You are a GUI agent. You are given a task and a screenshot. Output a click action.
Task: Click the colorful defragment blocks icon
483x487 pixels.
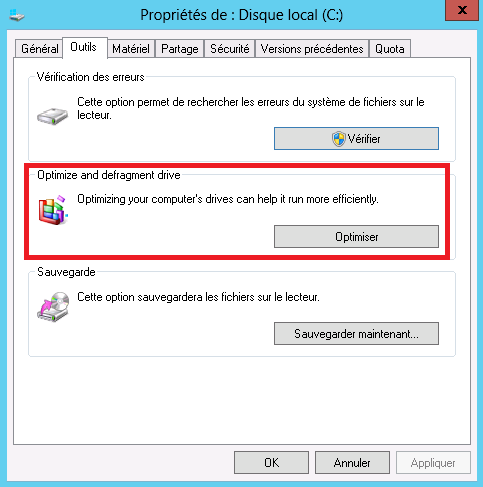tap(53, 210)
